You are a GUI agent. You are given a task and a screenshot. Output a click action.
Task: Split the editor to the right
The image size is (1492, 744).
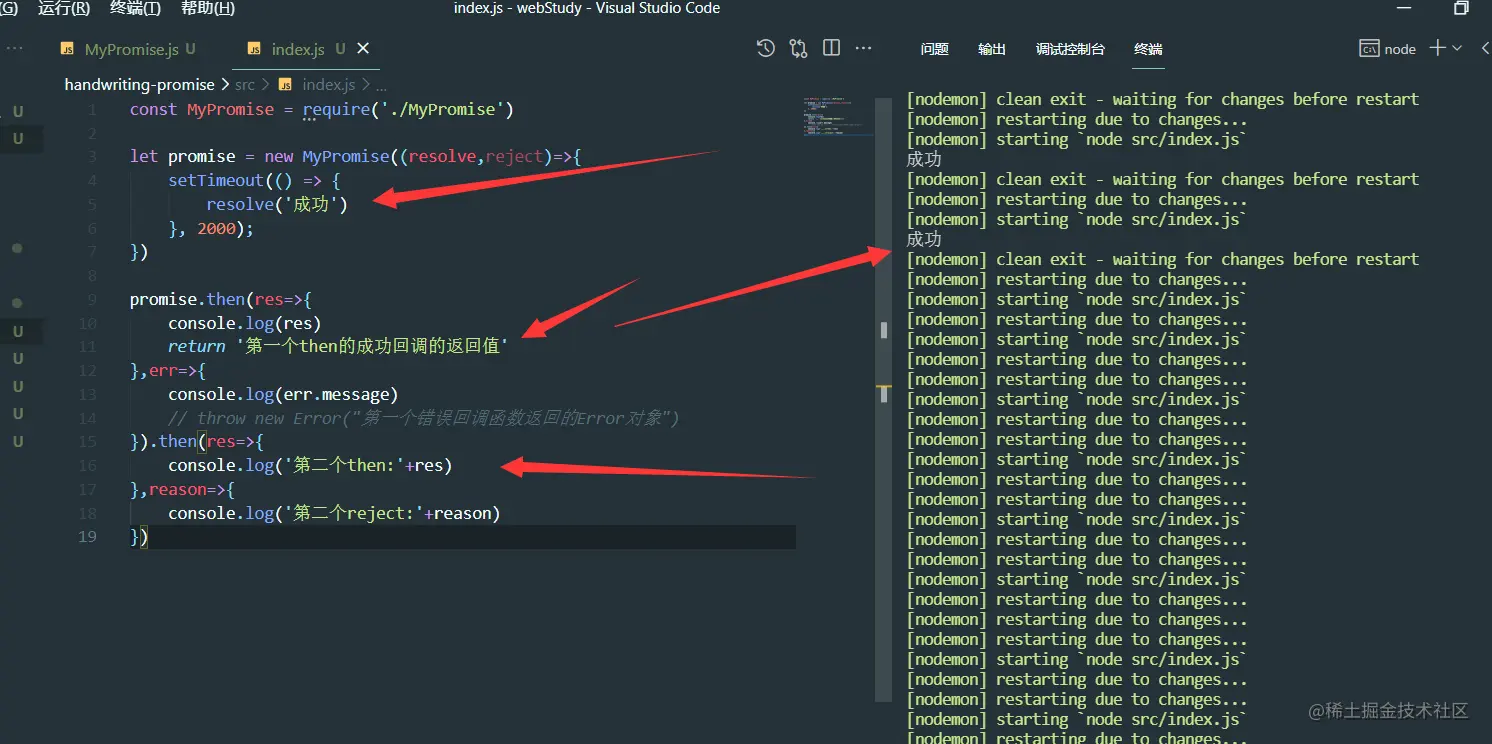click(831, 48)
